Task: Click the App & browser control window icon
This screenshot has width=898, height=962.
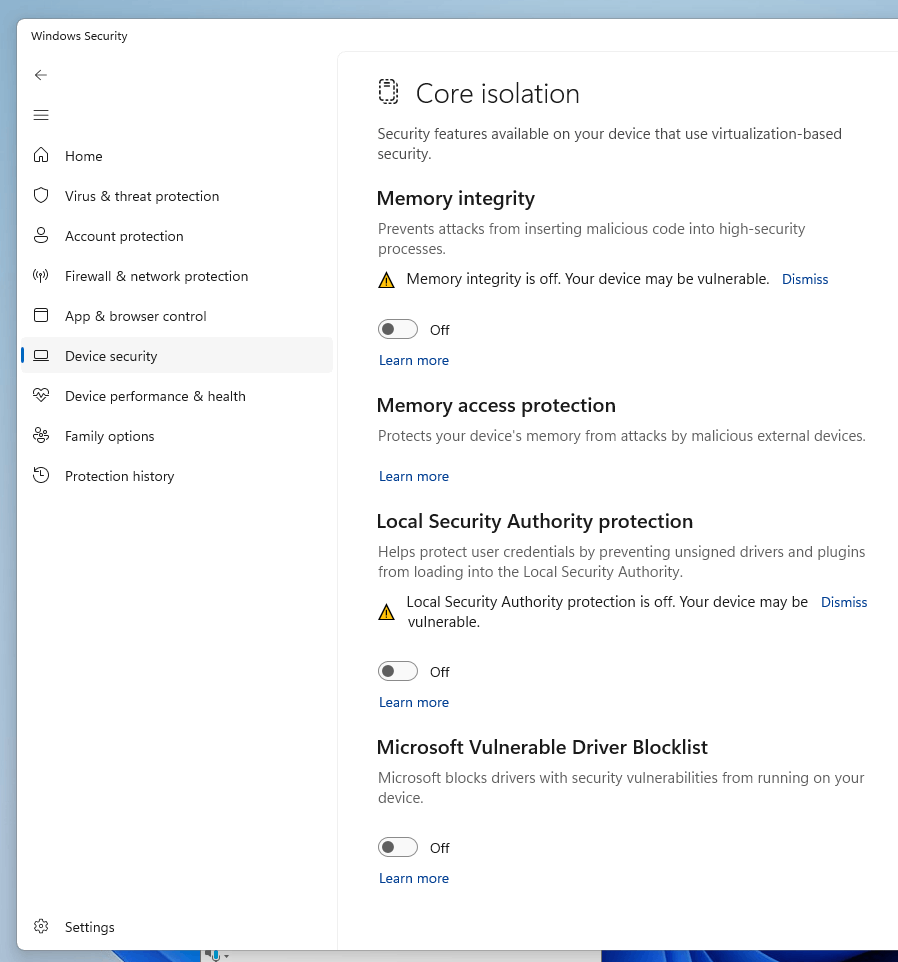Action: 41,315
